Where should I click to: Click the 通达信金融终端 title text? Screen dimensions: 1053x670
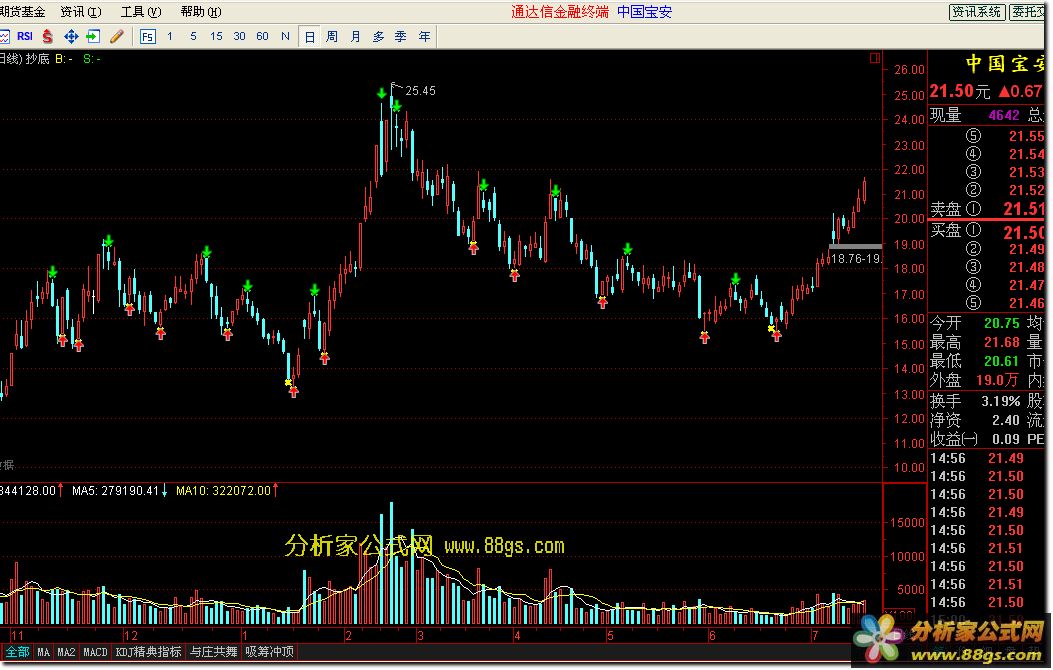coord(559,11)
